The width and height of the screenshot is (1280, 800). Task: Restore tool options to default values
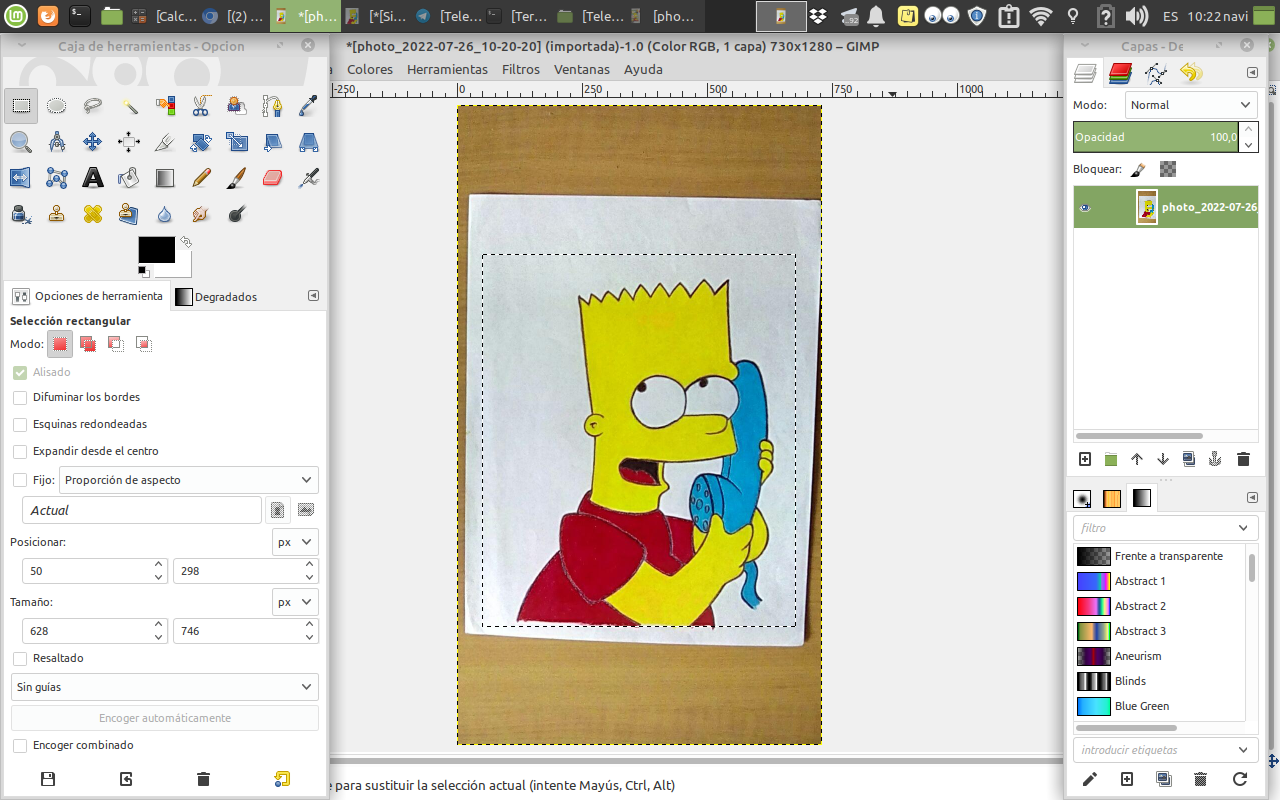click(281, 779)
